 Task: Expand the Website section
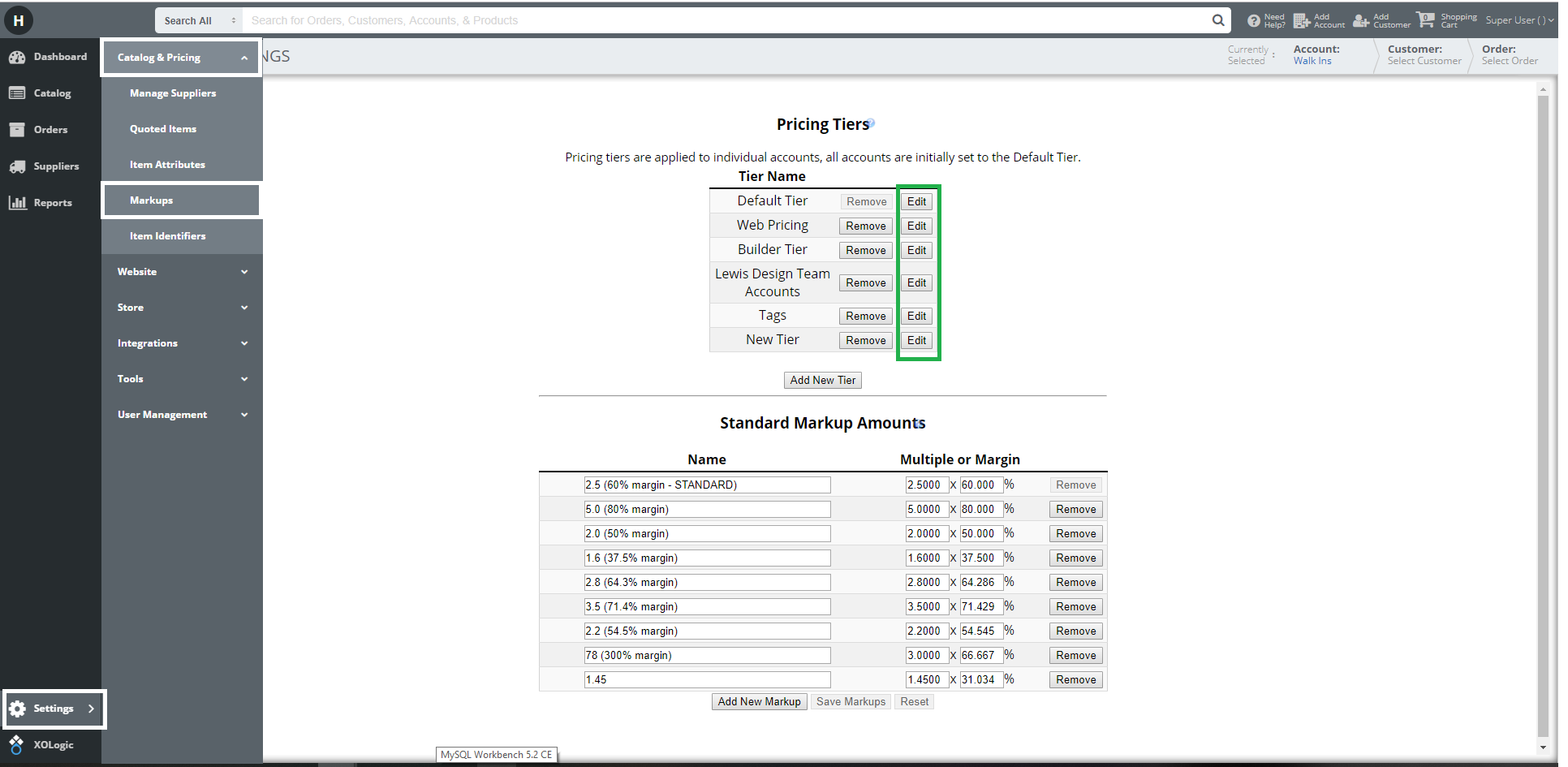click(182, 272)
